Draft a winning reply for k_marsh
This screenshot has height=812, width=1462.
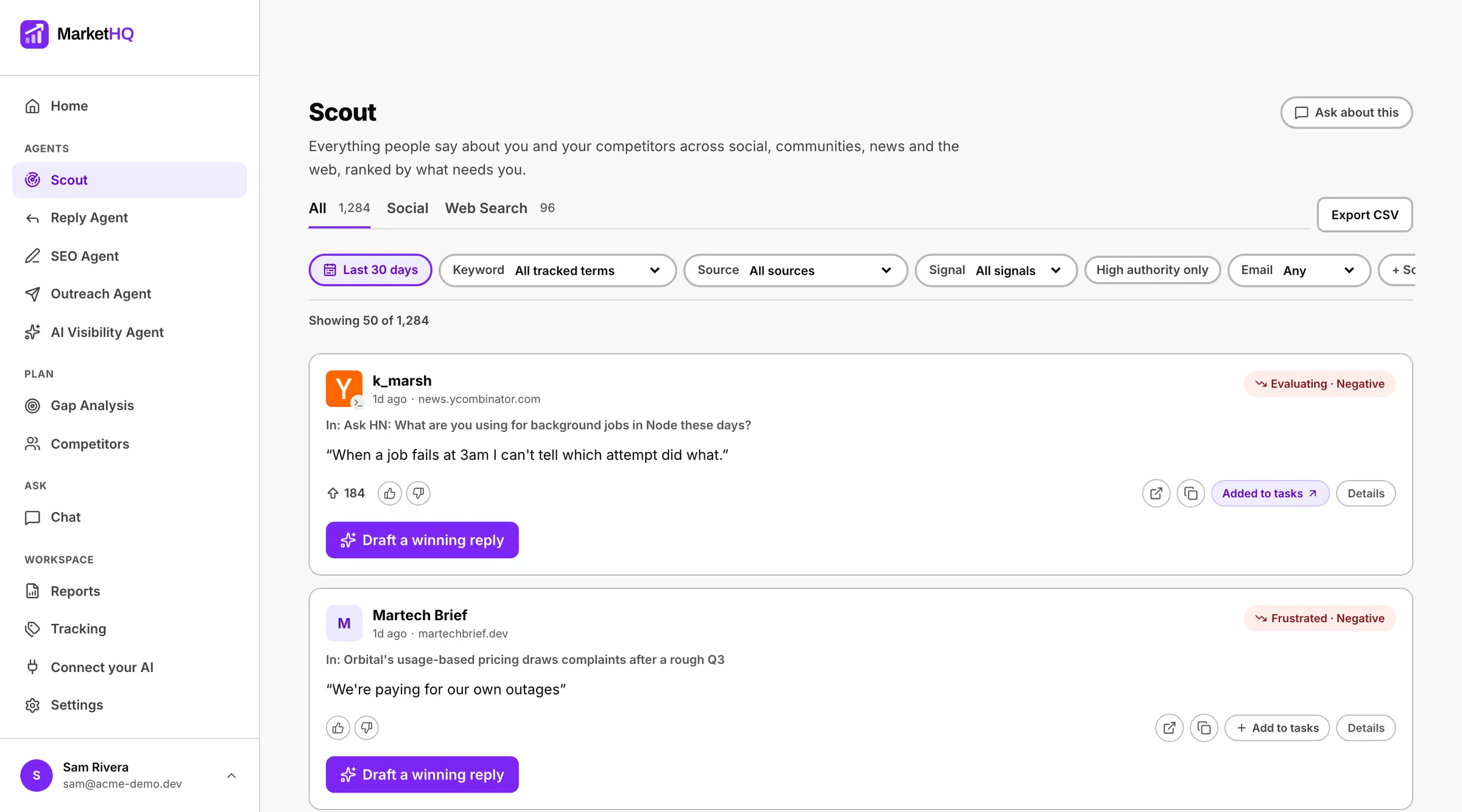tap(422, 540)
